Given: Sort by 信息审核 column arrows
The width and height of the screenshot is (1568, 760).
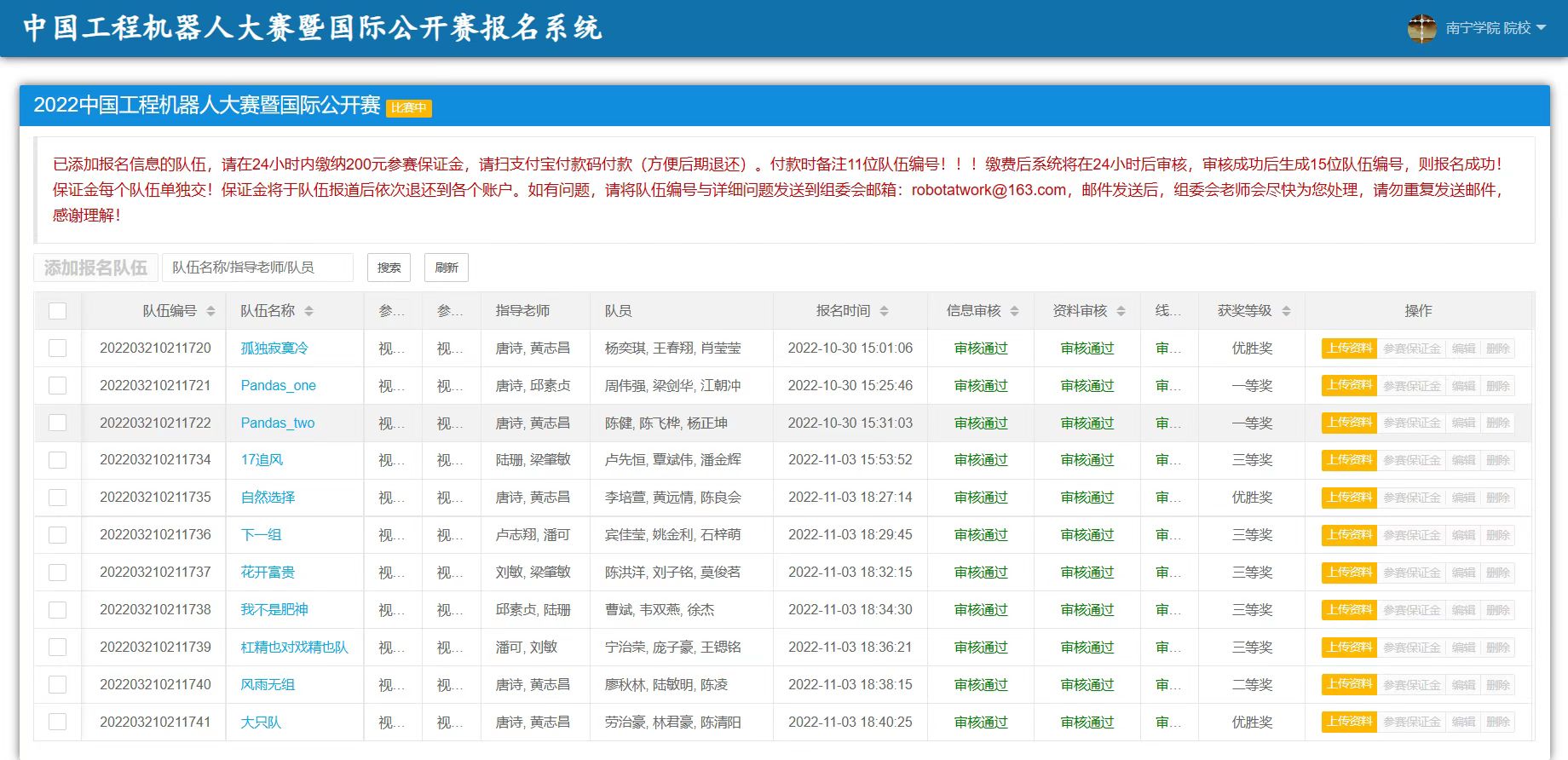Looking at the screenshot, I should point(1014,311).
